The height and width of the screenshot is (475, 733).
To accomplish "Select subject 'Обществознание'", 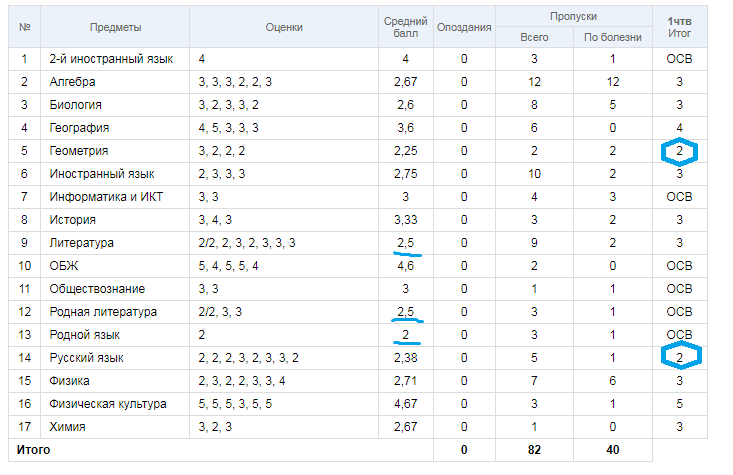I will 97,289.
